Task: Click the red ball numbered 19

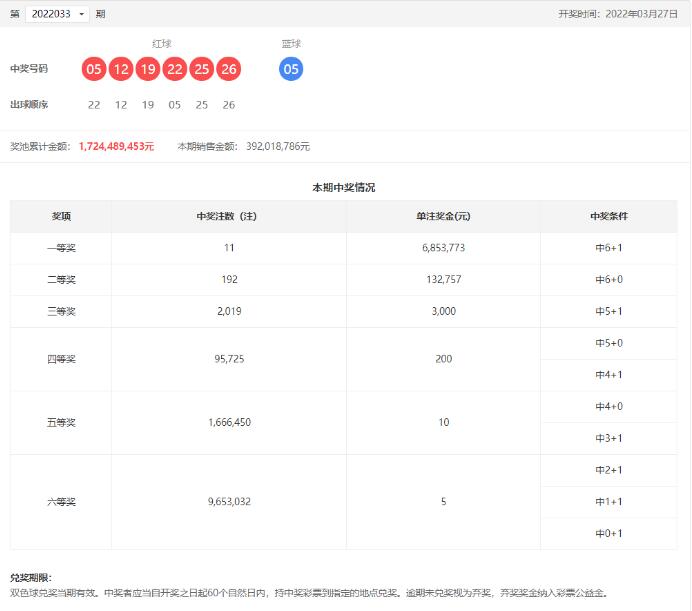Action: pos(148,69)
